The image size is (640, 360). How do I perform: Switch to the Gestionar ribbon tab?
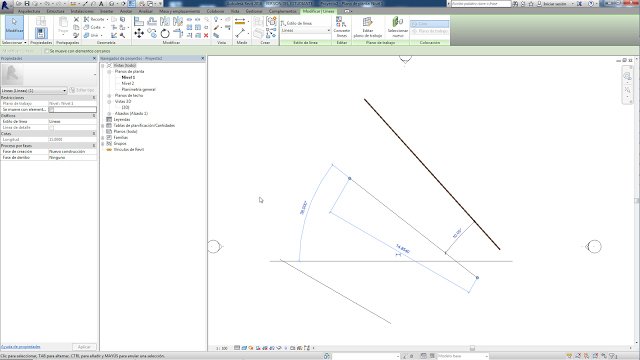253,11
